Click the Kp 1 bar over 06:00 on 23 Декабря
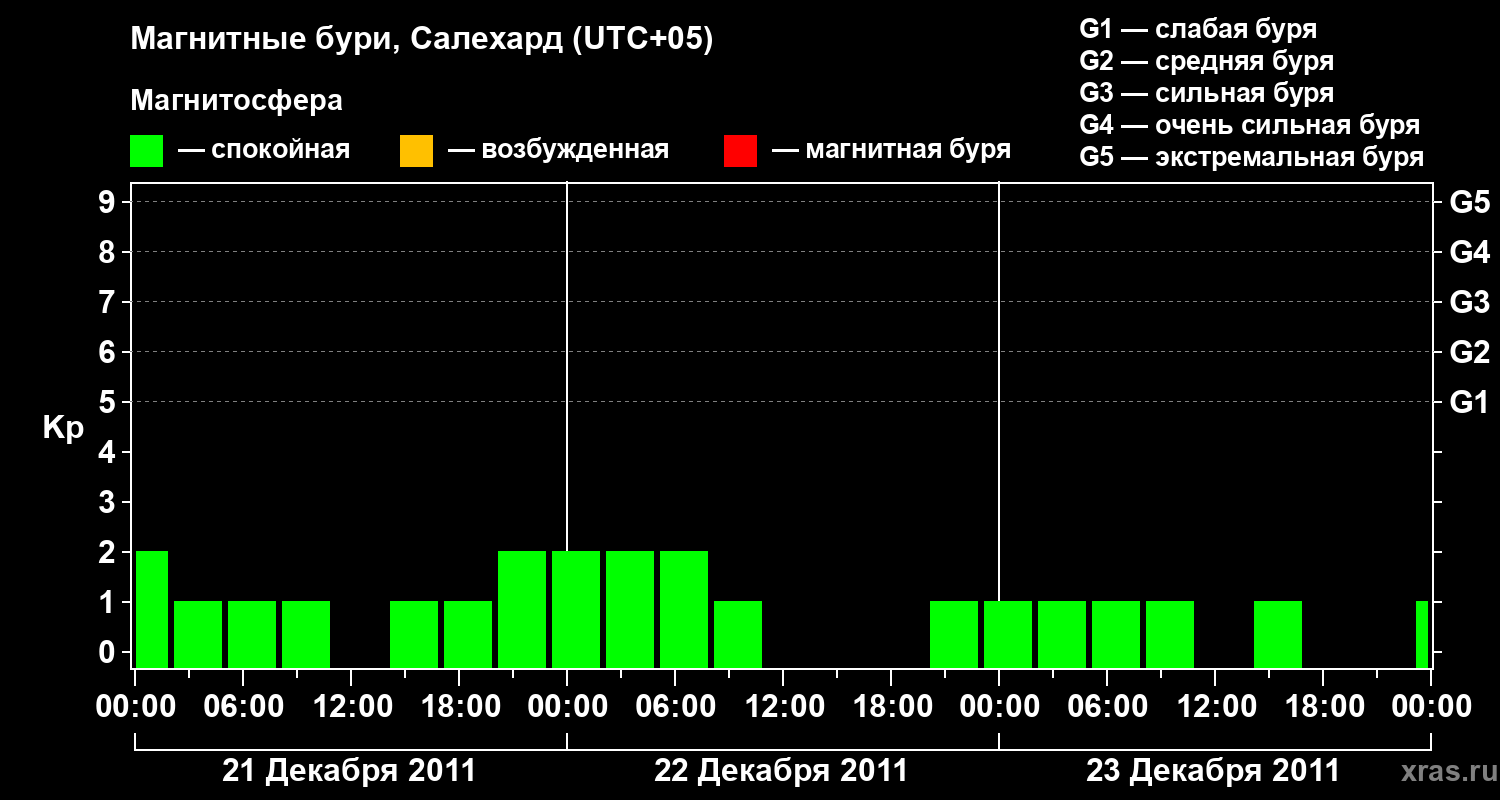Viewport: 1500px width, 800px height. pos(1116,634)
